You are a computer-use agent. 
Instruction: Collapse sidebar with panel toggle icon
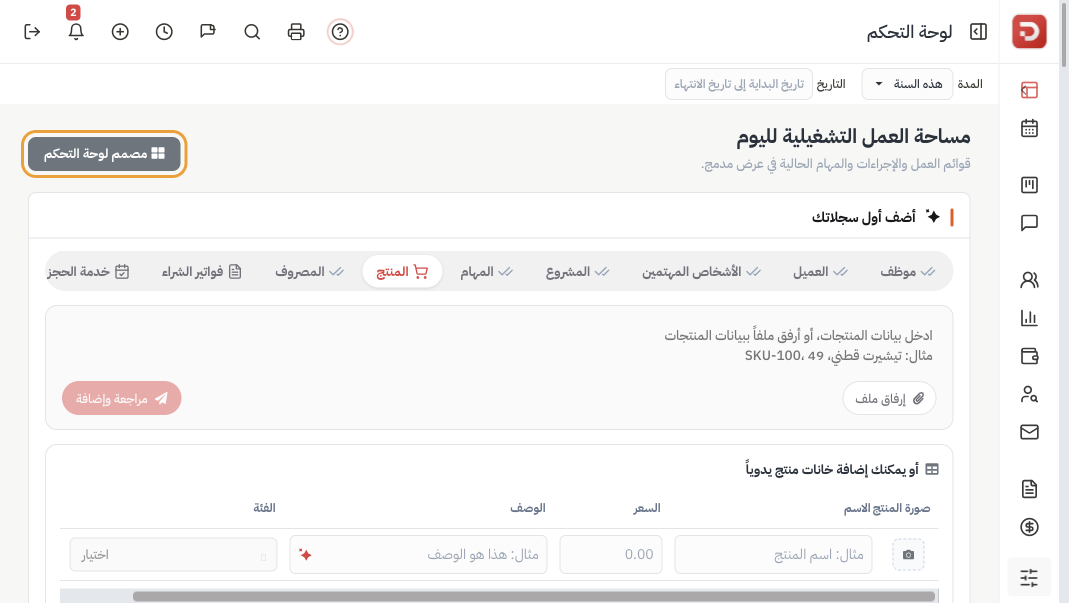click(978, 31)
